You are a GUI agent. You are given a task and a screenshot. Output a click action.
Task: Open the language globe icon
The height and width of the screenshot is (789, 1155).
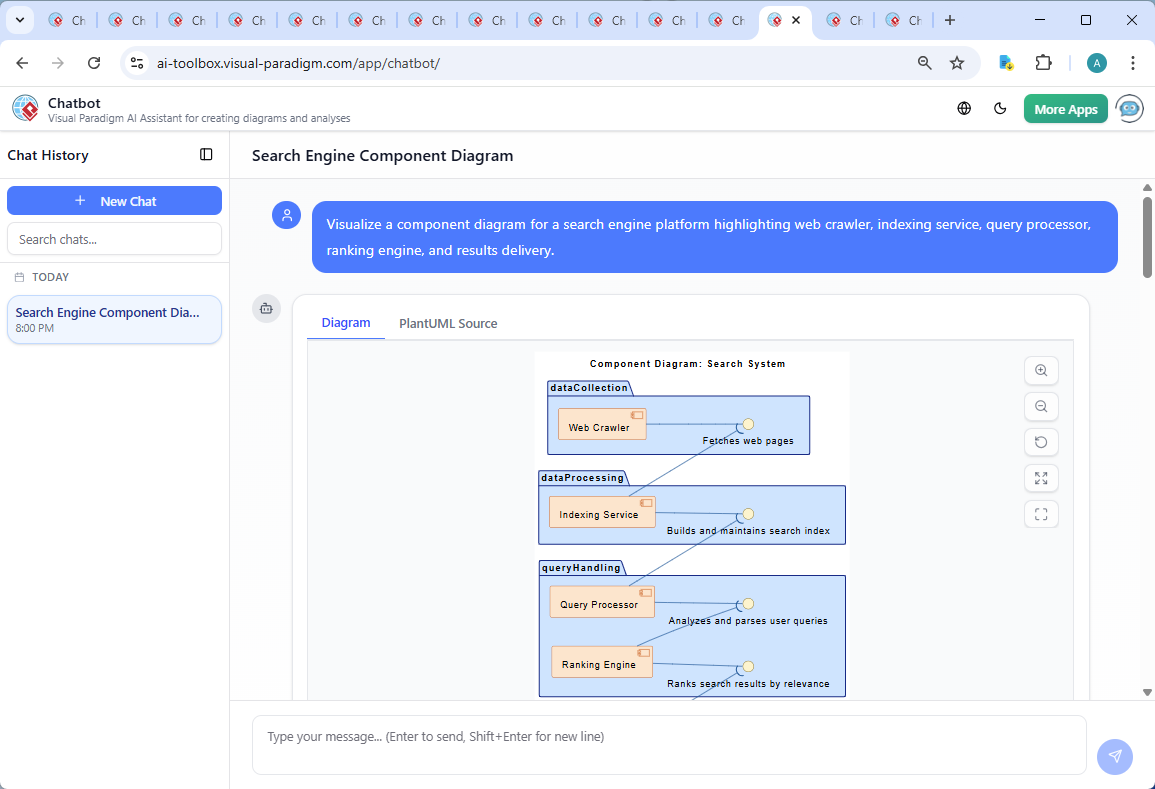(964, 108)
